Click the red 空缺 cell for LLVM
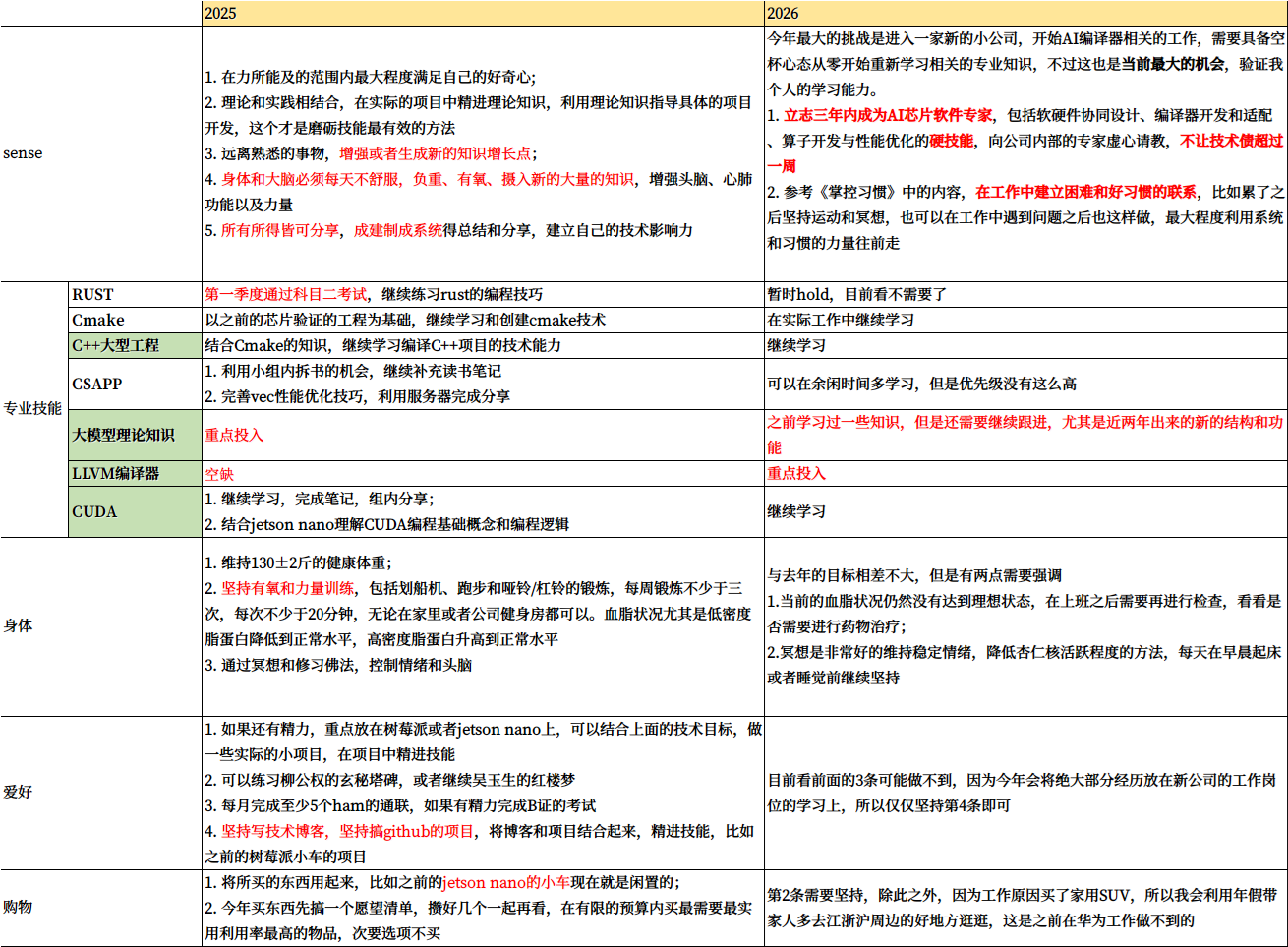Viewport: 1288px width, 947px height. [x=482, y=473]
